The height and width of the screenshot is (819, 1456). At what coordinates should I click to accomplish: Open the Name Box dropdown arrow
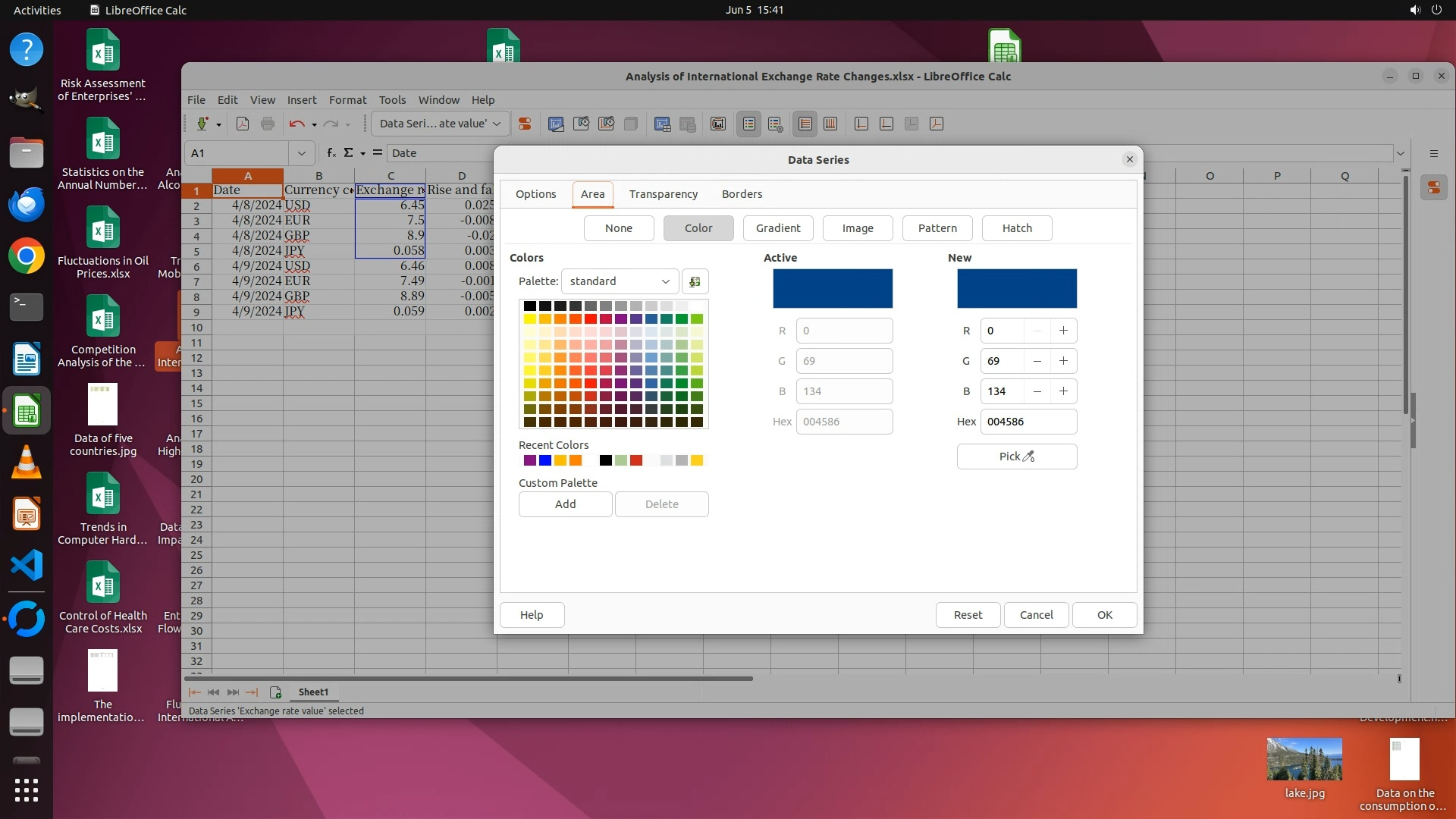[301, 153]
